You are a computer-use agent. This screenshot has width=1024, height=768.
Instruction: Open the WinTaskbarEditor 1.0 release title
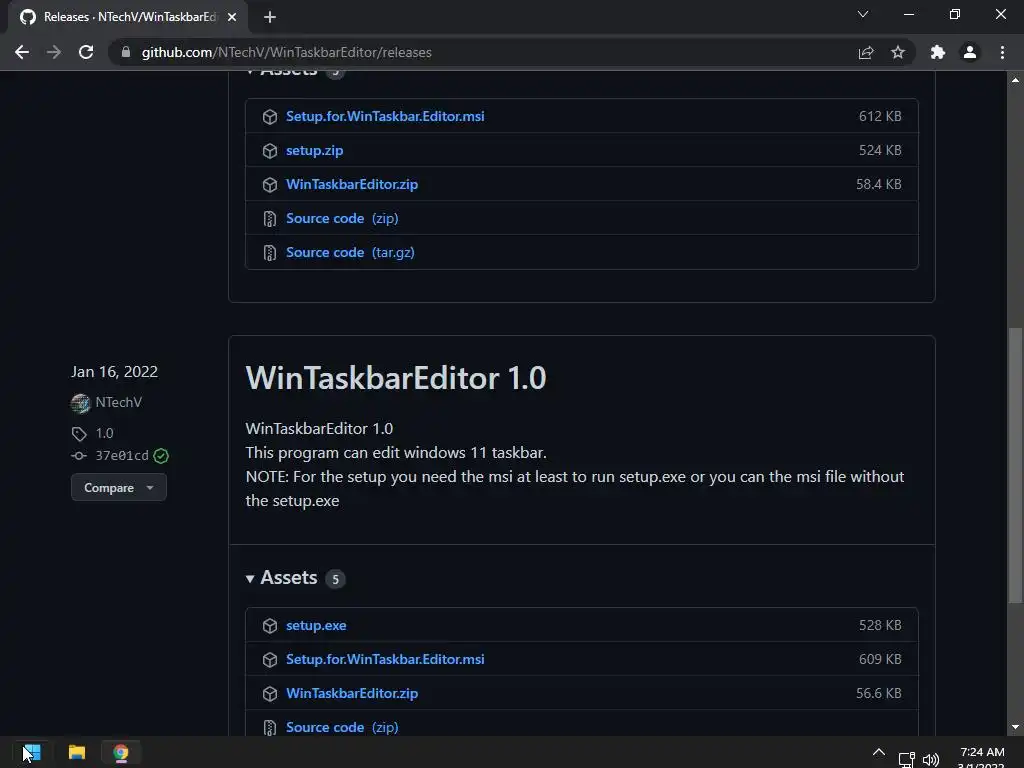[x=396, y=378]
